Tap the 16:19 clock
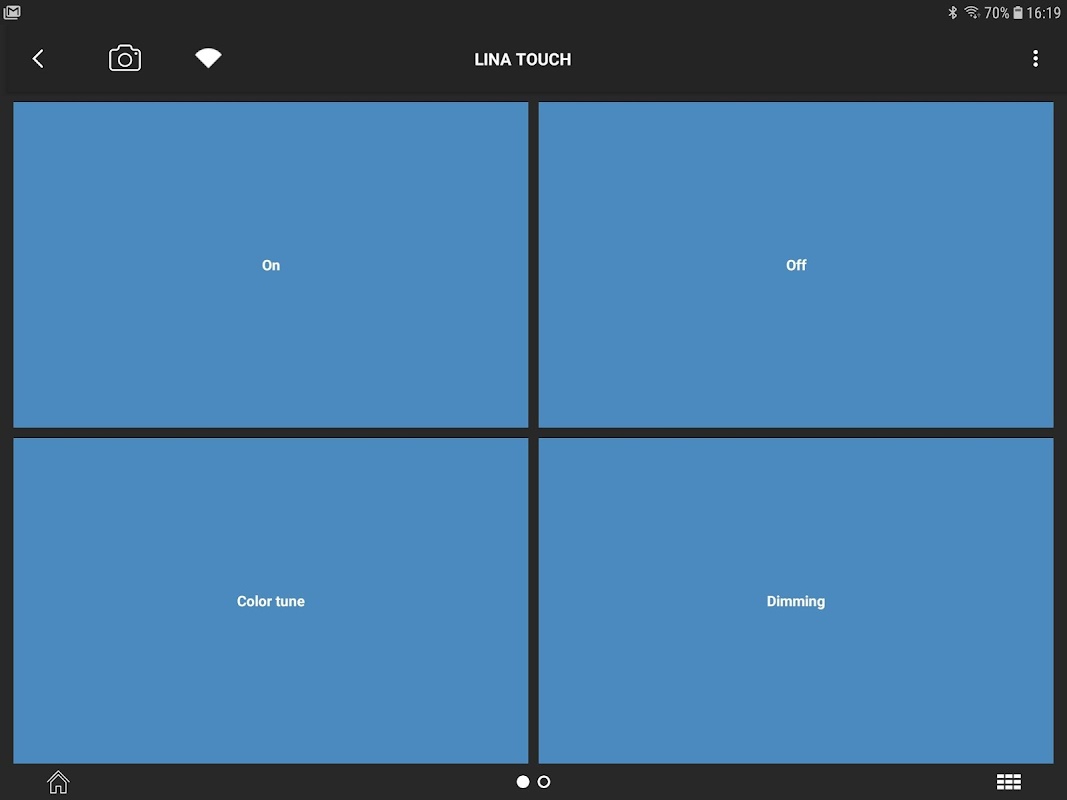The width and height of the screenshot is (1067, 800). pos(1044,13)
